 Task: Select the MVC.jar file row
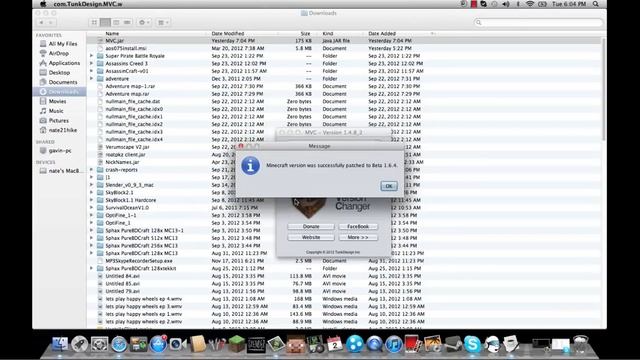tap(344, 41)
